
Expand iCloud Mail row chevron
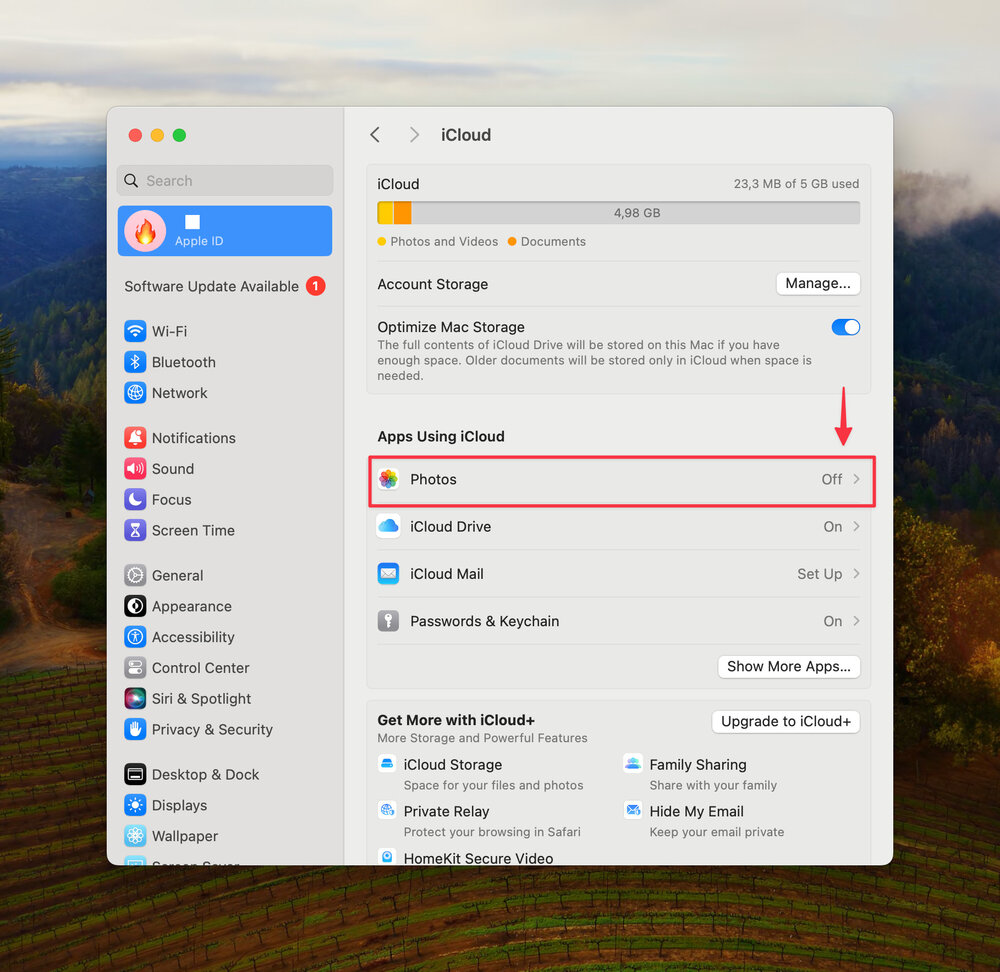click(857, 573)
